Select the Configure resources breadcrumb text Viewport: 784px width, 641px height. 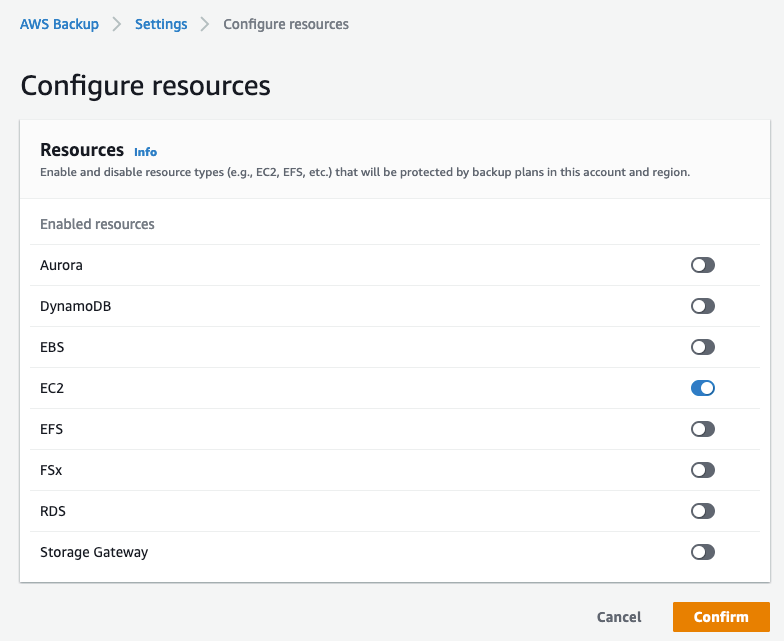pos(286,24)
